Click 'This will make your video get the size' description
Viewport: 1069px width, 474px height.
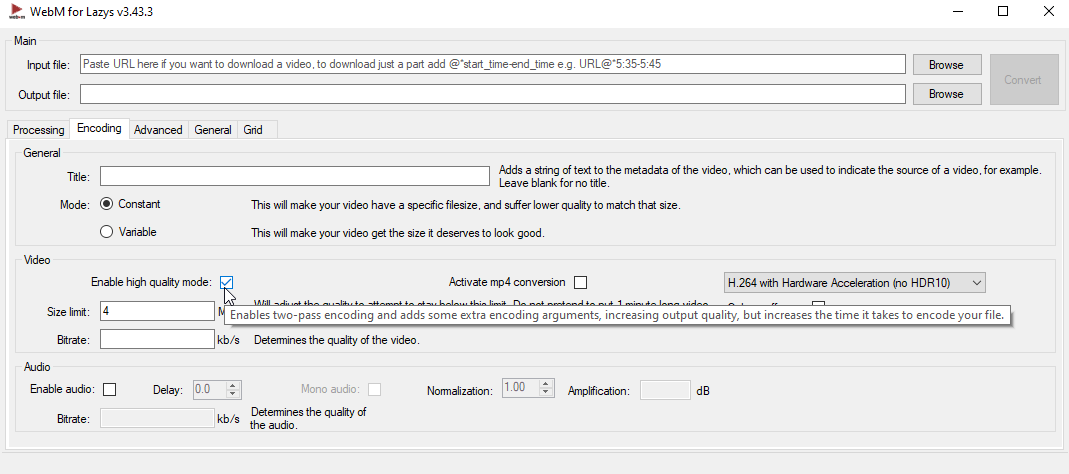point(397,233)
